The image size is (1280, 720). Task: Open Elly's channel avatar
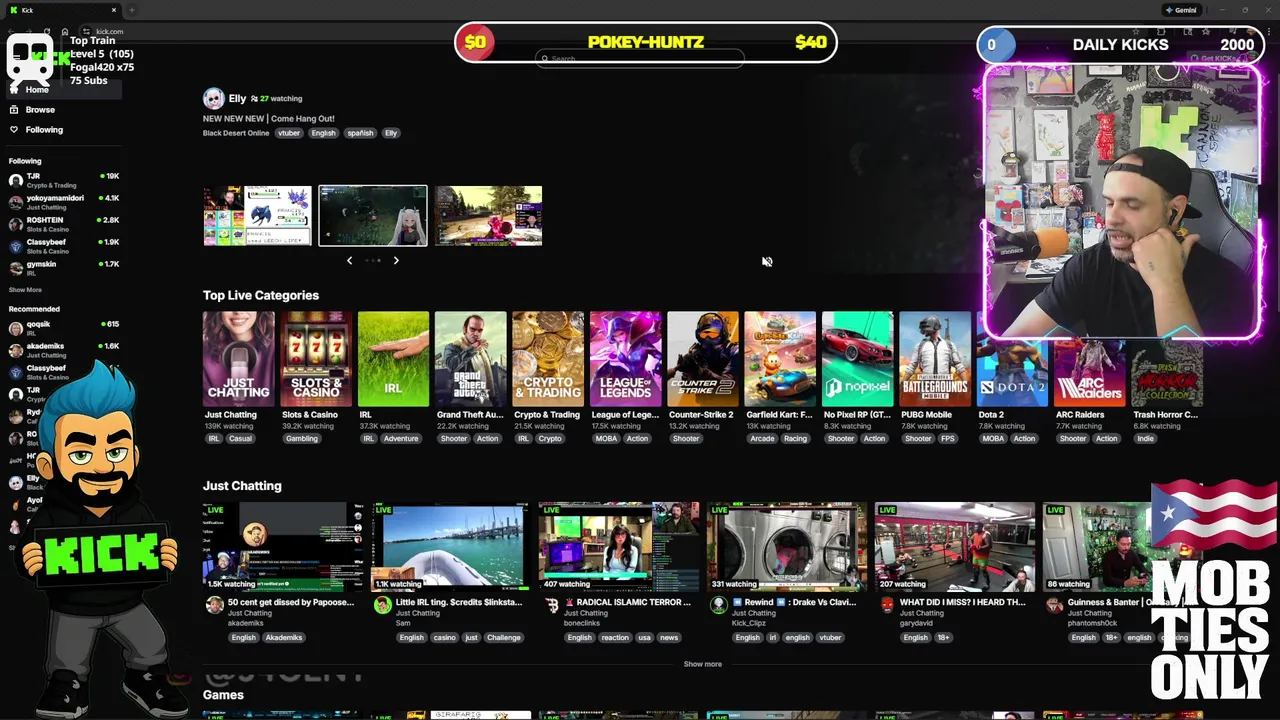213,98
